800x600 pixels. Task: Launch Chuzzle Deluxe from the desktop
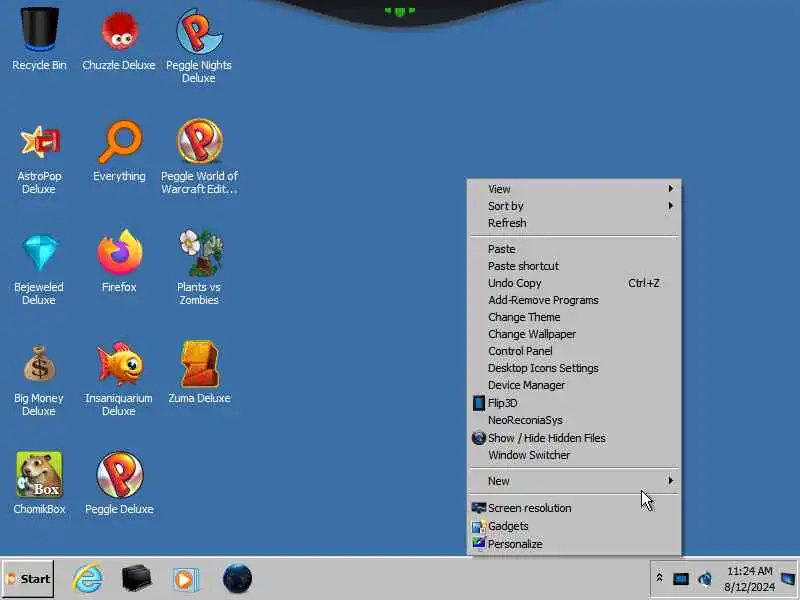click(119, 38)
